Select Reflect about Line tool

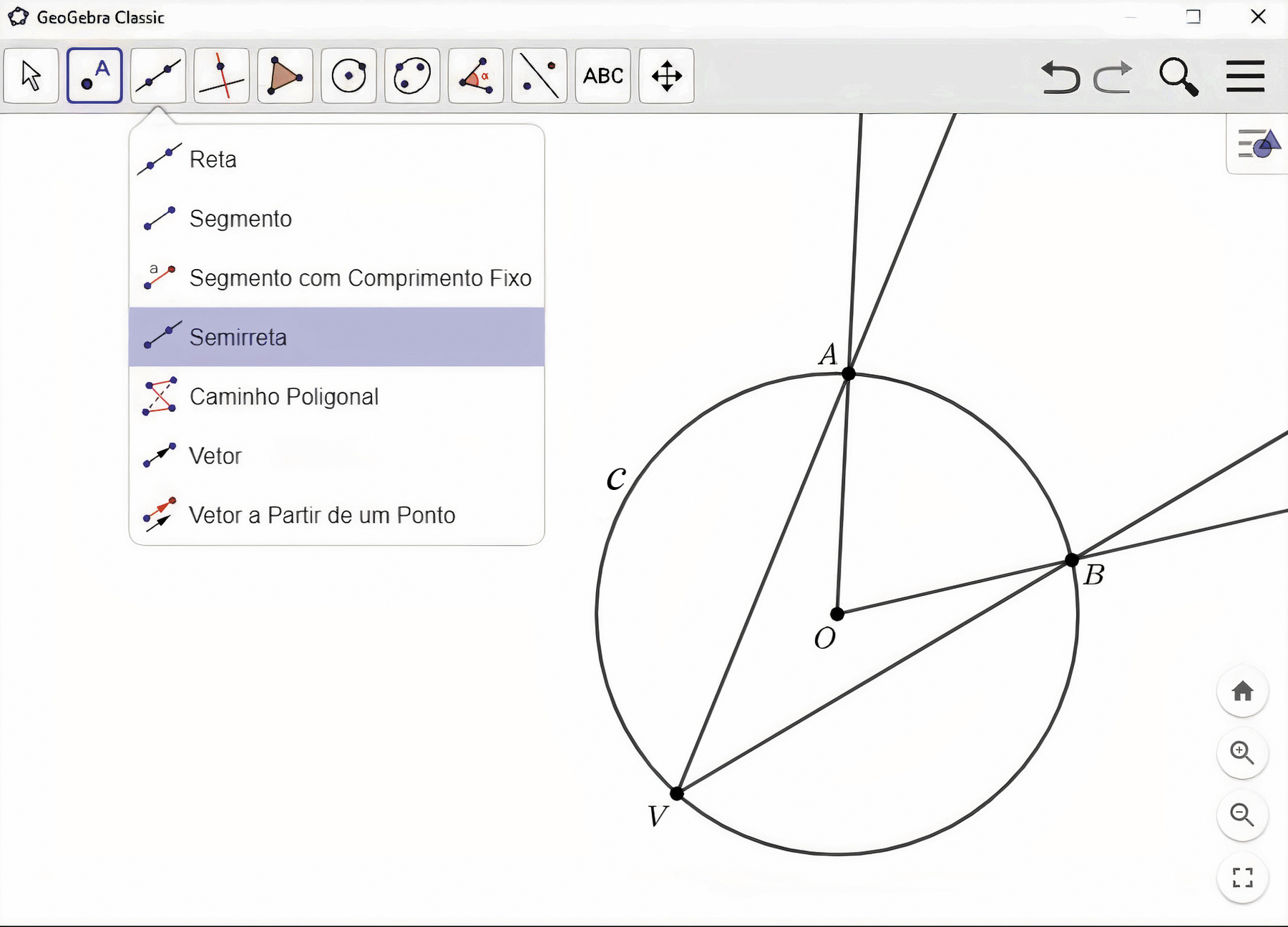(540, 76)
